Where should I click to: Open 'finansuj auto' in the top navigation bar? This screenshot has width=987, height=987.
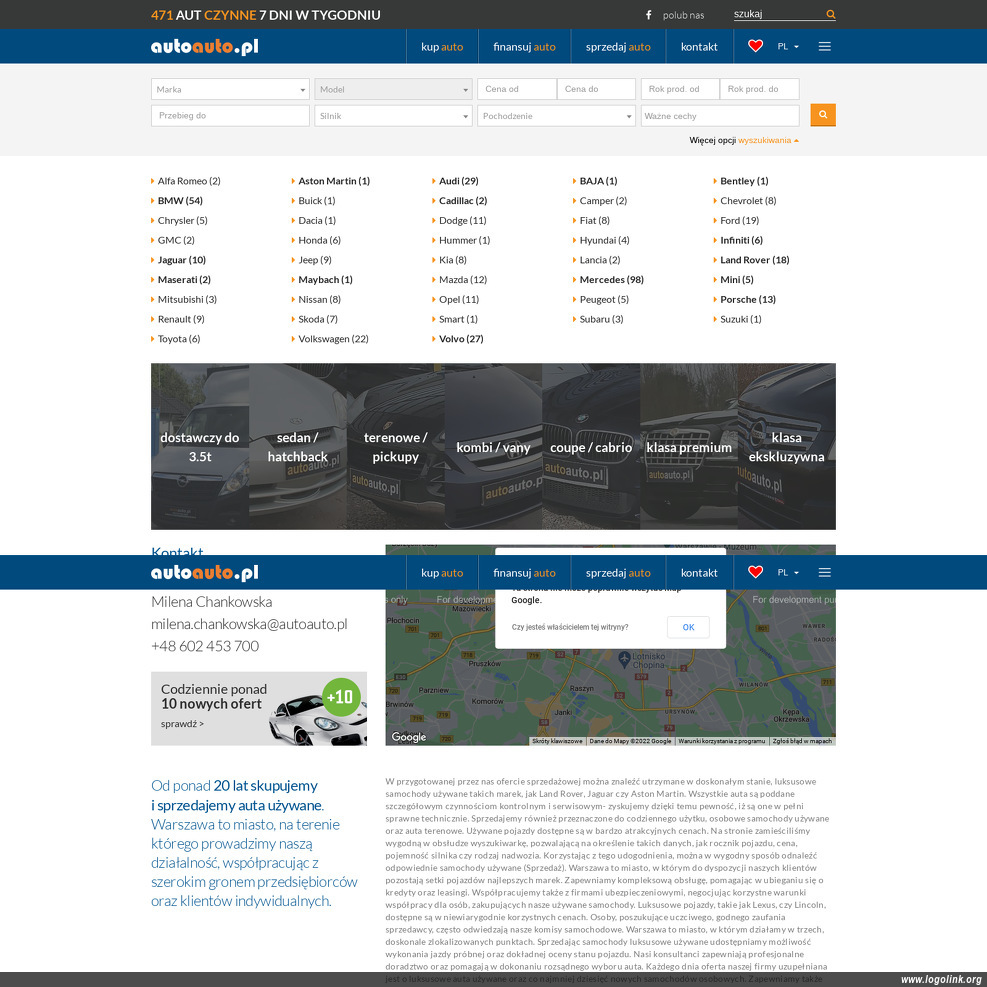[x=524, y=47]
